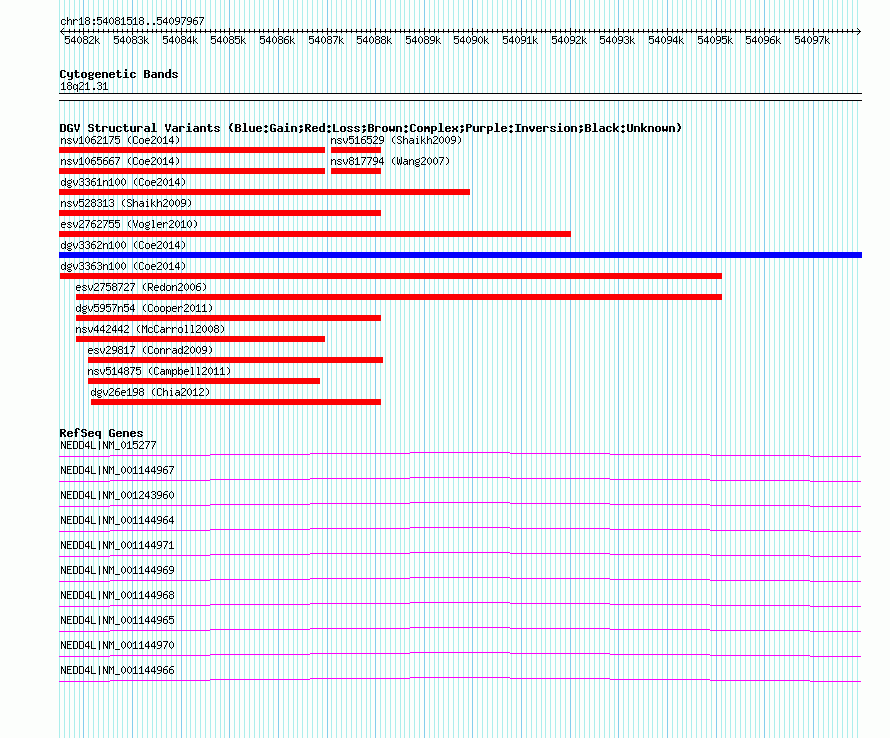
Task: Click the RefSeq Genes track title
Action: pyautogui.click(x=102, y=433)
